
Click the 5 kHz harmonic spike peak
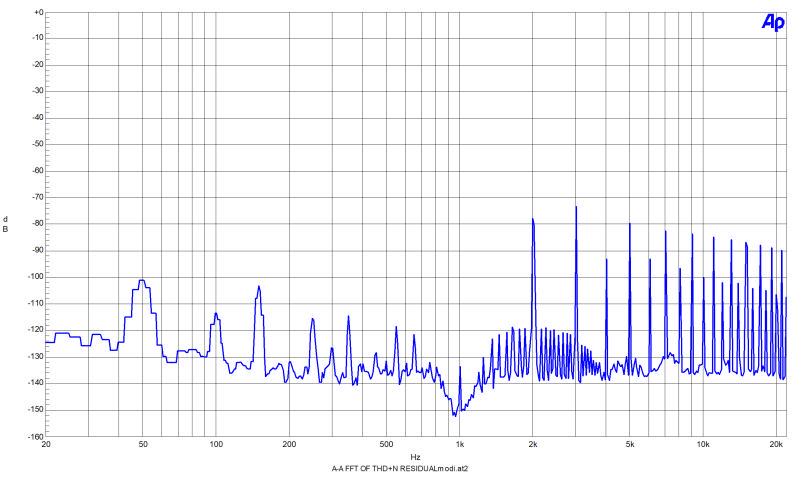[630, 223]
